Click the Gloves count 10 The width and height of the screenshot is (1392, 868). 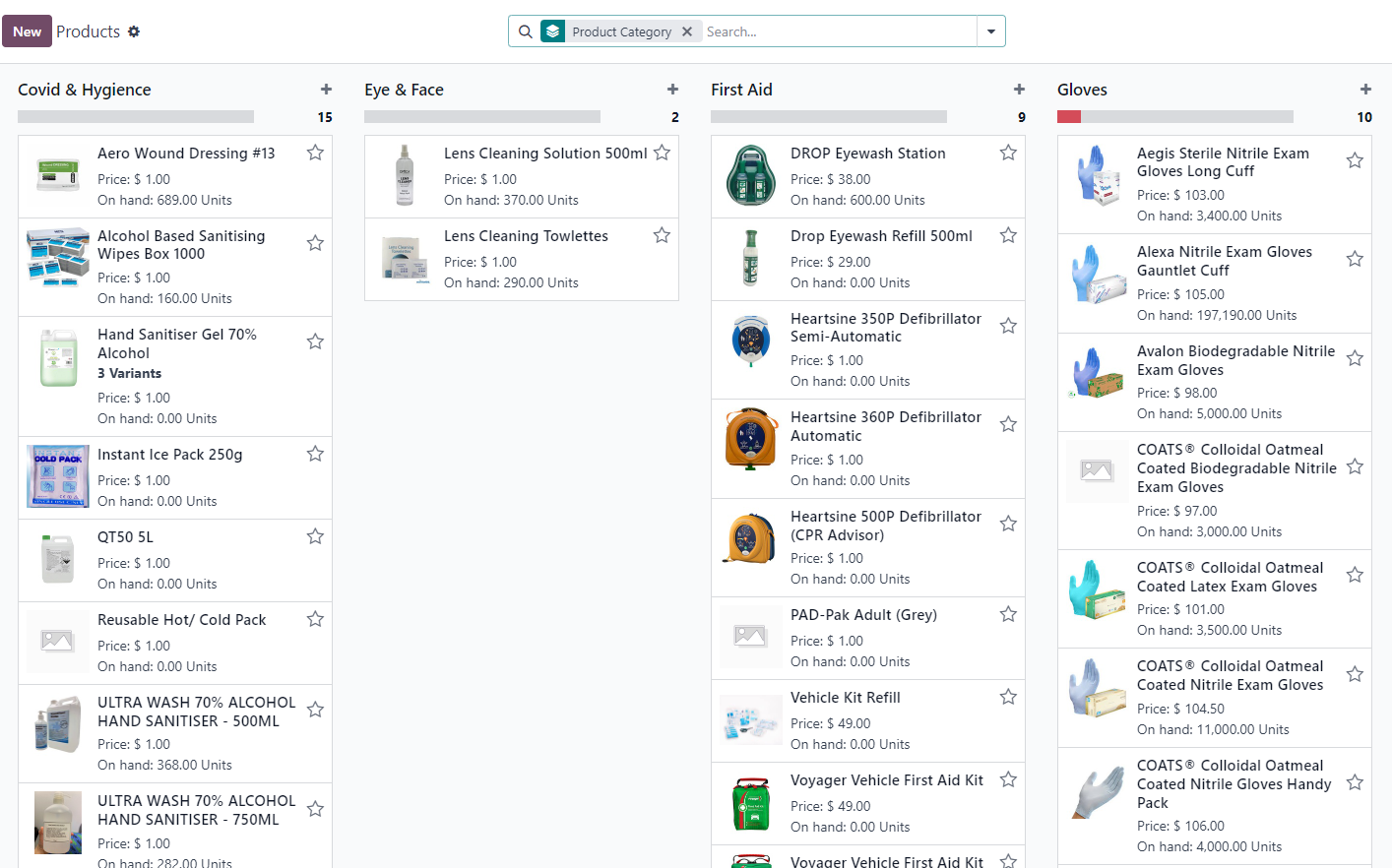pyautogui.click(x=1364, y=117)
